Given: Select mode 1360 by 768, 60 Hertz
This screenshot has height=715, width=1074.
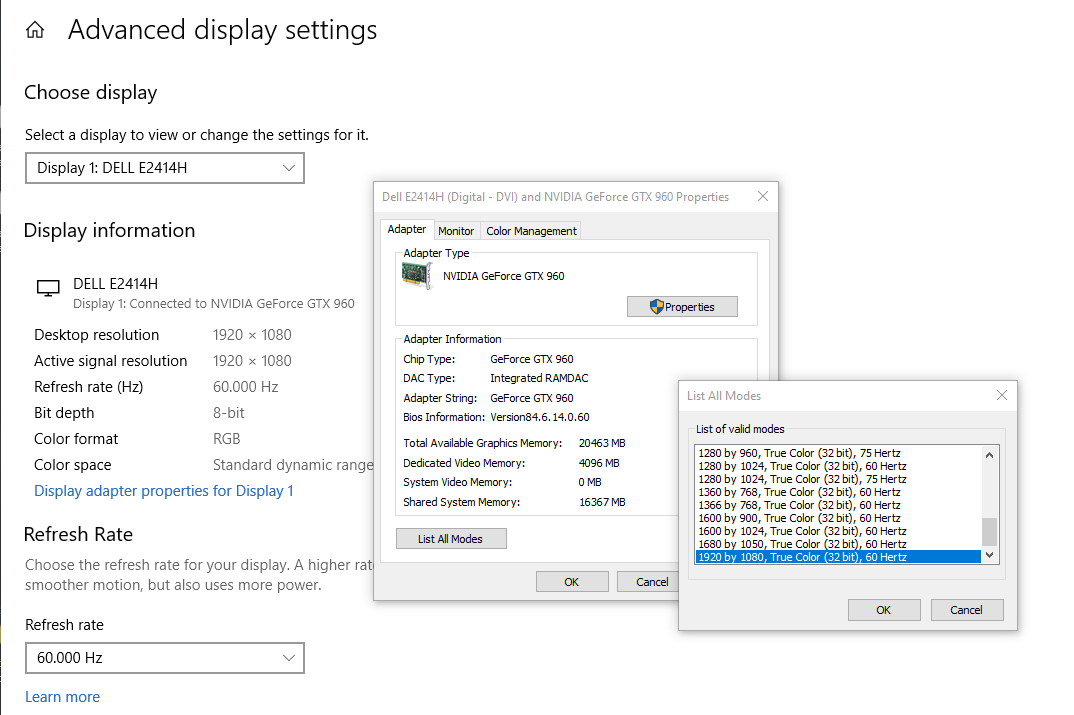Looking at the screenshot, I should (x=838, y=492).
